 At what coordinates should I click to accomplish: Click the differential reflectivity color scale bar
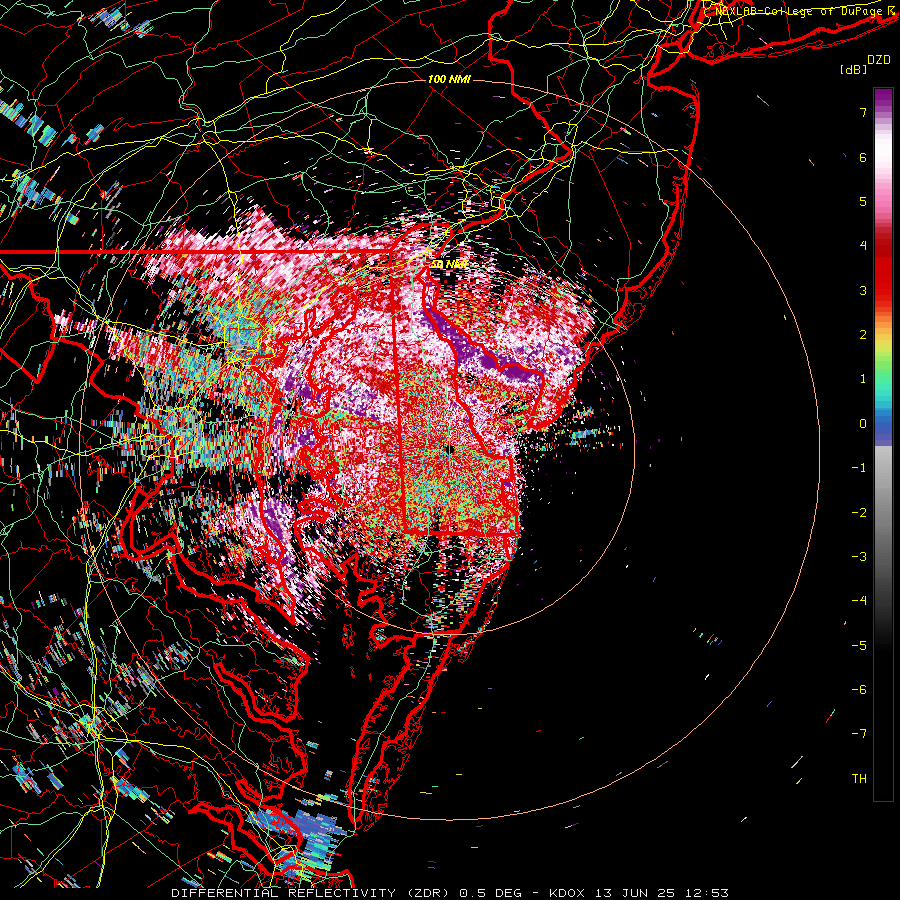pos(883,444)
